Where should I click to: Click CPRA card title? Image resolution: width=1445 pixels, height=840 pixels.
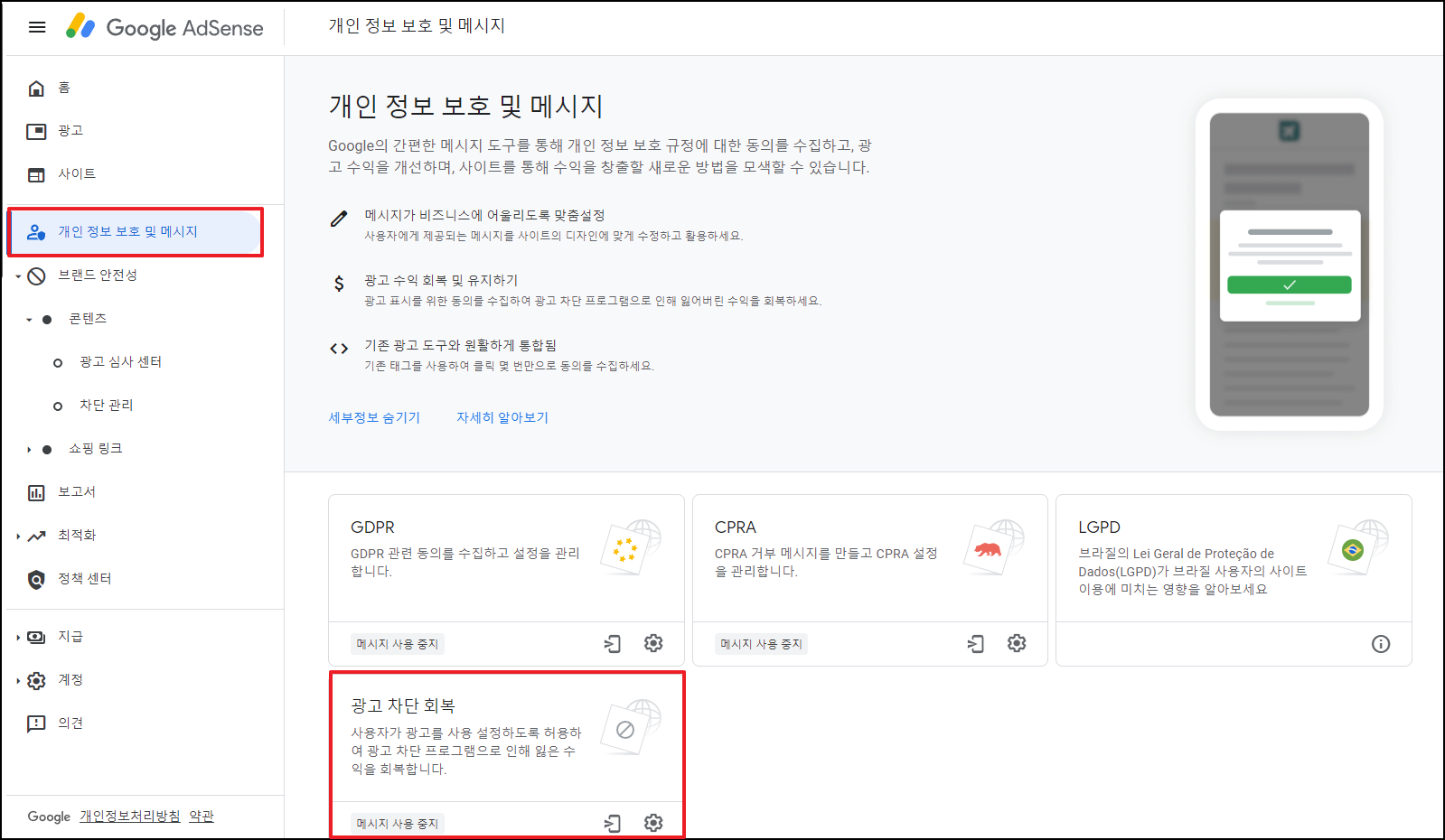tap(736, 527)
